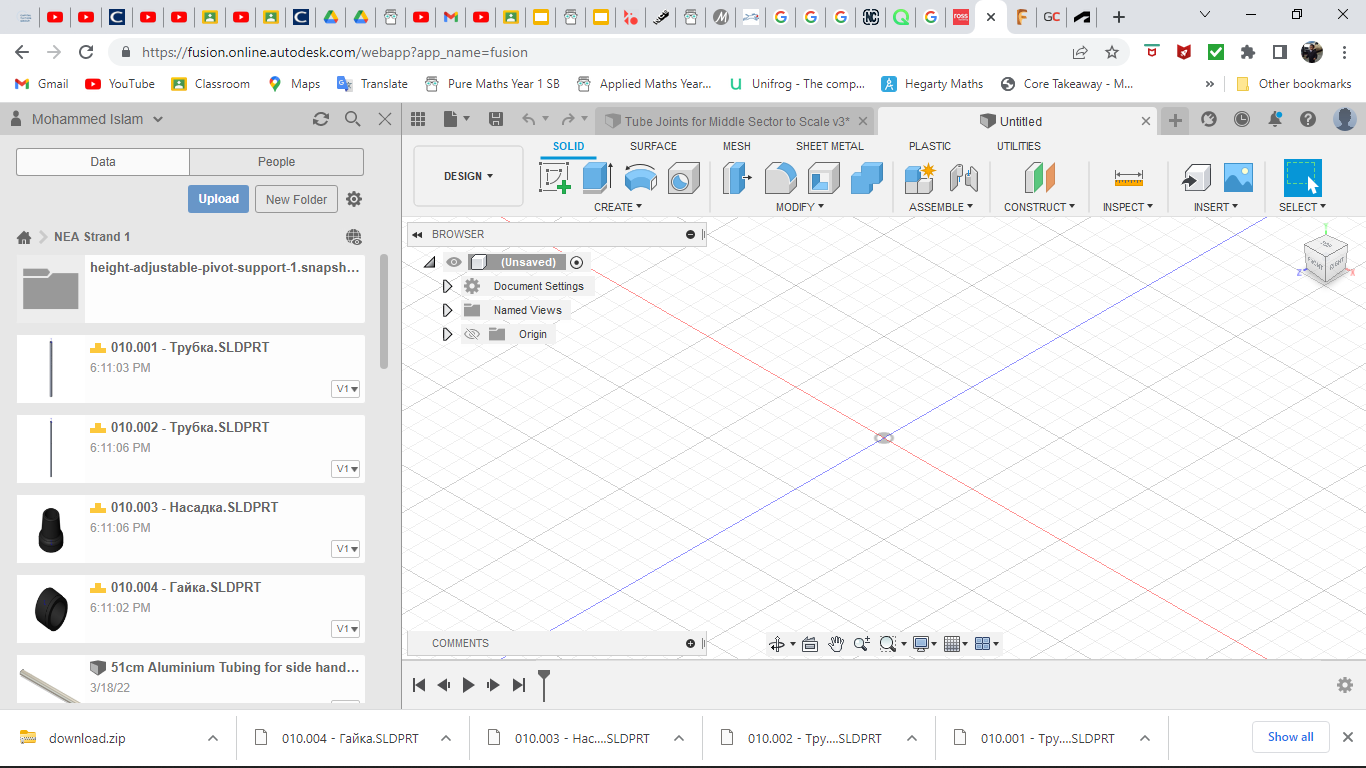The width and height of the screenshot is (1366, 768).
Task: Open the Measure tool under Inspect
Action: (x=1128, y=178)
